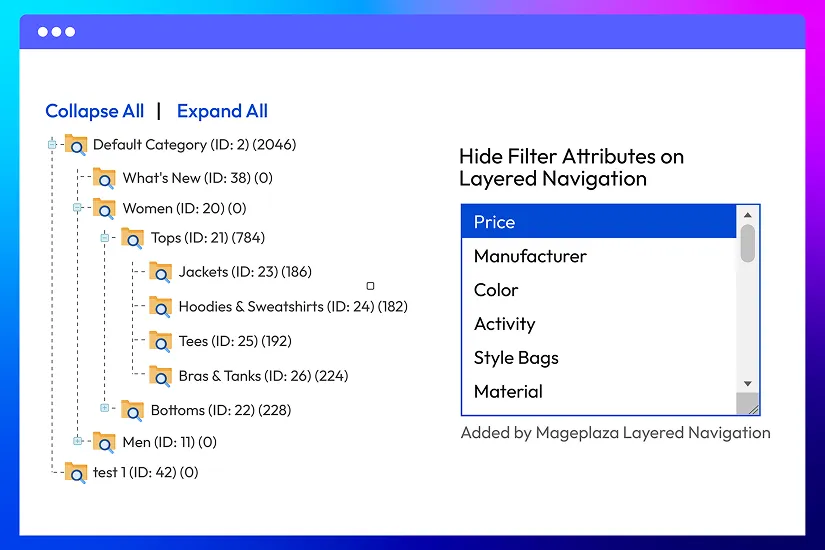Screen dimensions: 825x550
Task: Collapse the Default Category tree node
Action: click(x=52, y=145)
